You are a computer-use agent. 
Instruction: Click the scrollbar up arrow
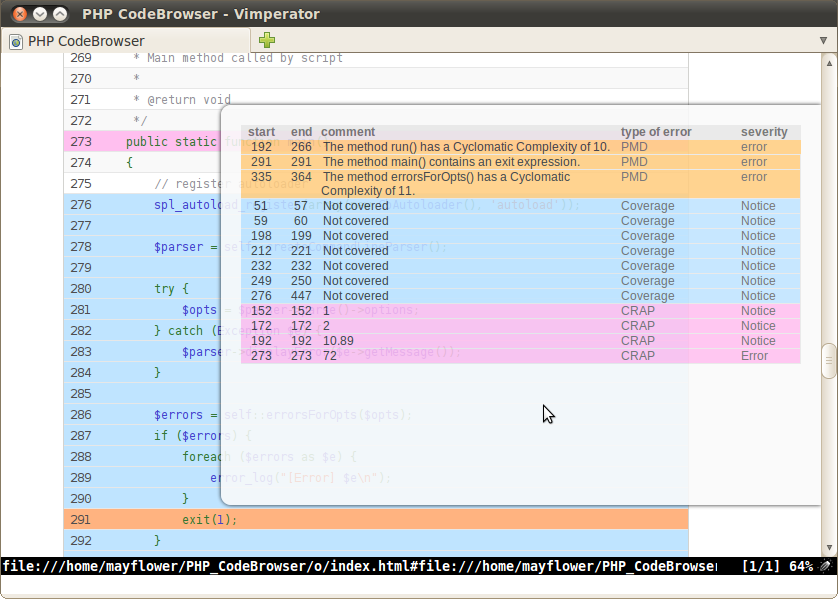(x=829, y=63)
